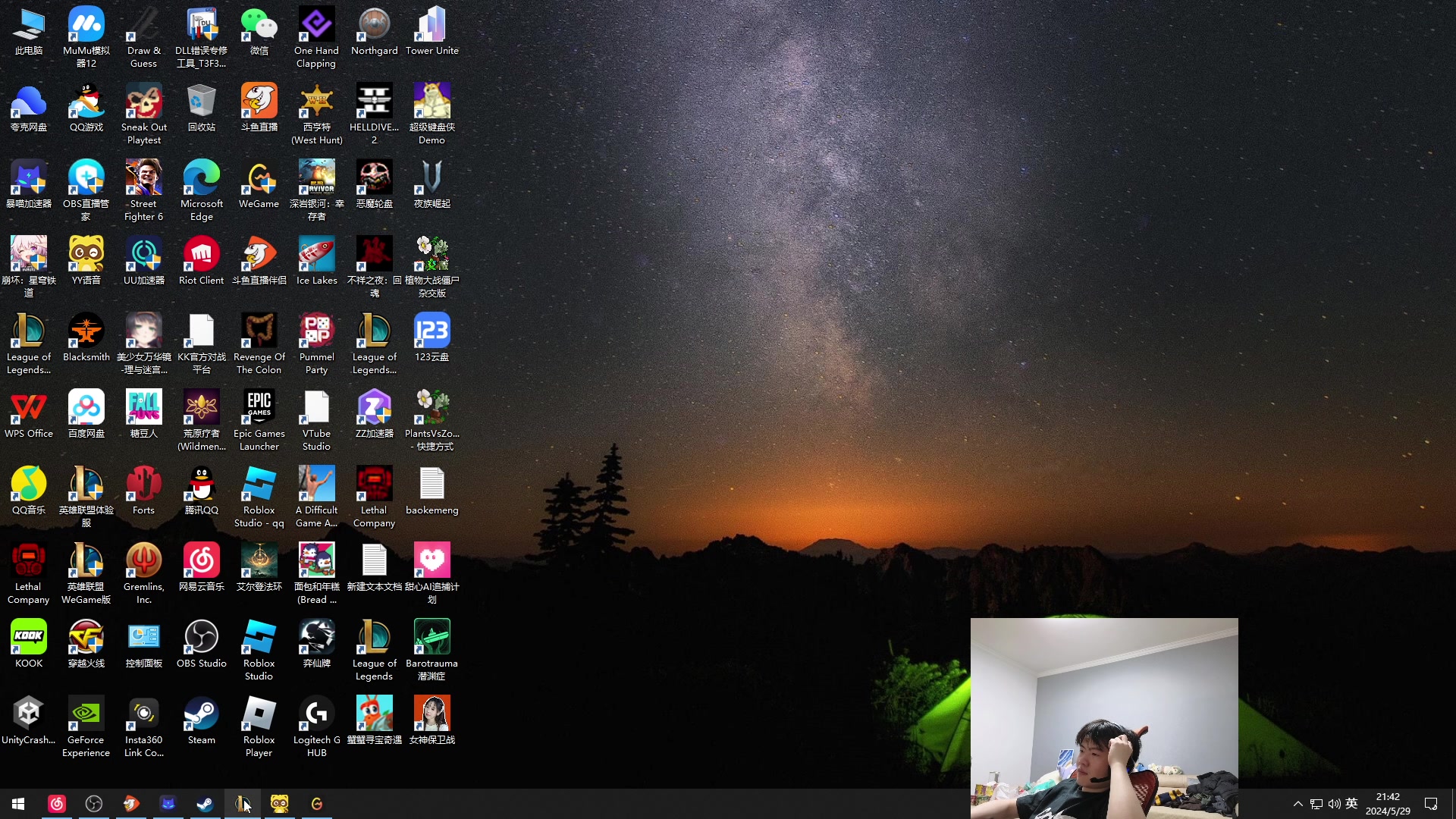Open the Roblox Player shortcut
Screen dimensions: 1456x819
tap(259, 727)
